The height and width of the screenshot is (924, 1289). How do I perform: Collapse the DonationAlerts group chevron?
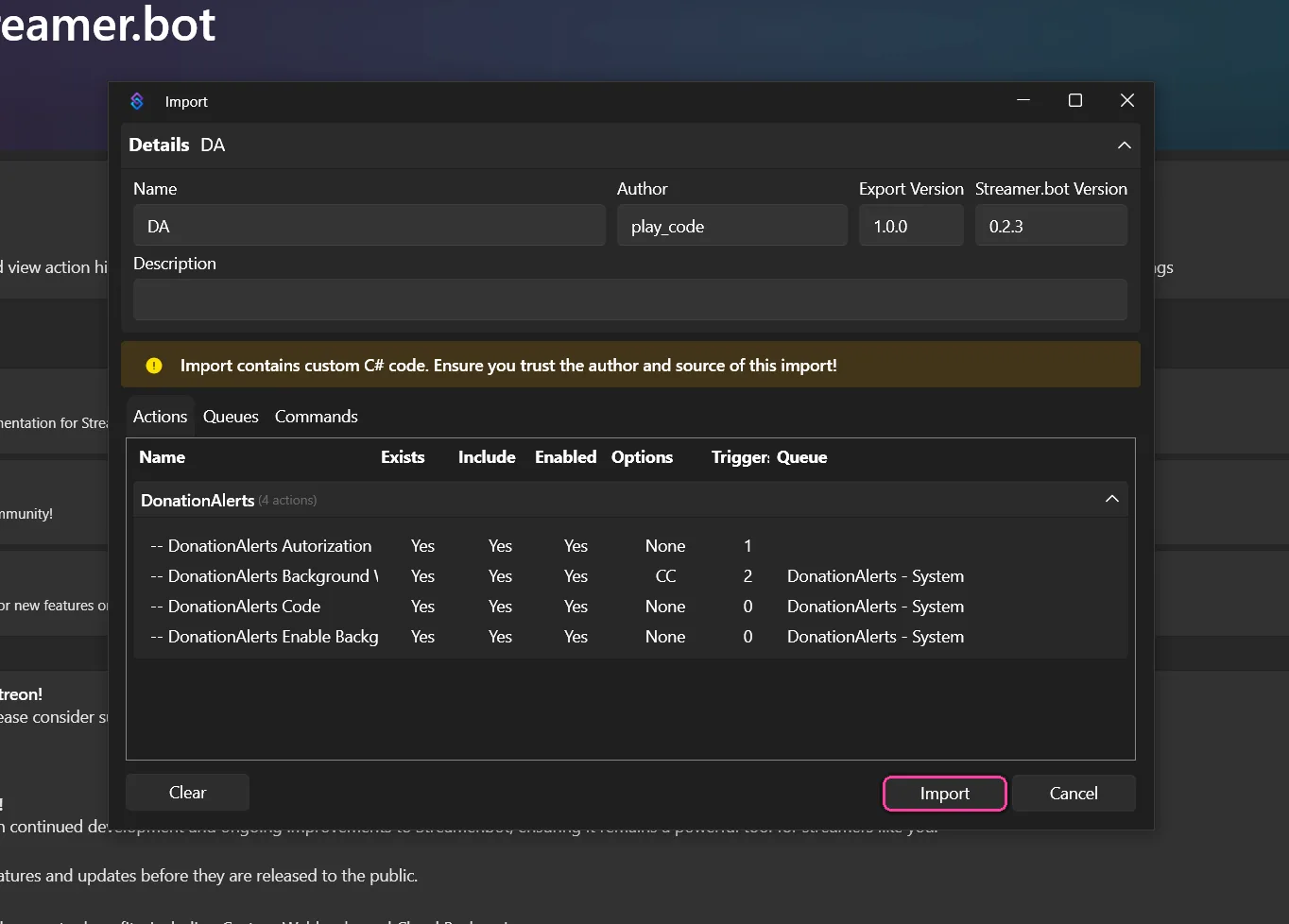1111,499
